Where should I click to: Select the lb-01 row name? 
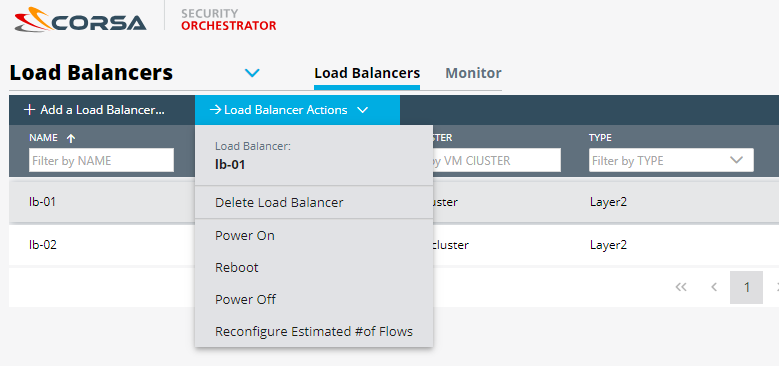click(43, 202)
